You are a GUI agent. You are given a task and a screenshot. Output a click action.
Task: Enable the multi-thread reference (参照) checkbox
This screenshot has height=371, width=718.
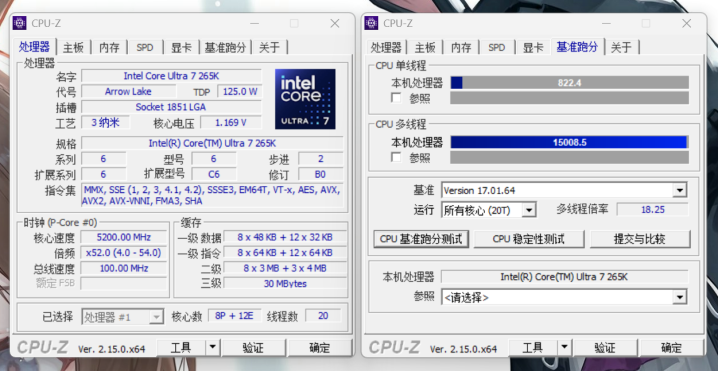(x=396, y=157)
